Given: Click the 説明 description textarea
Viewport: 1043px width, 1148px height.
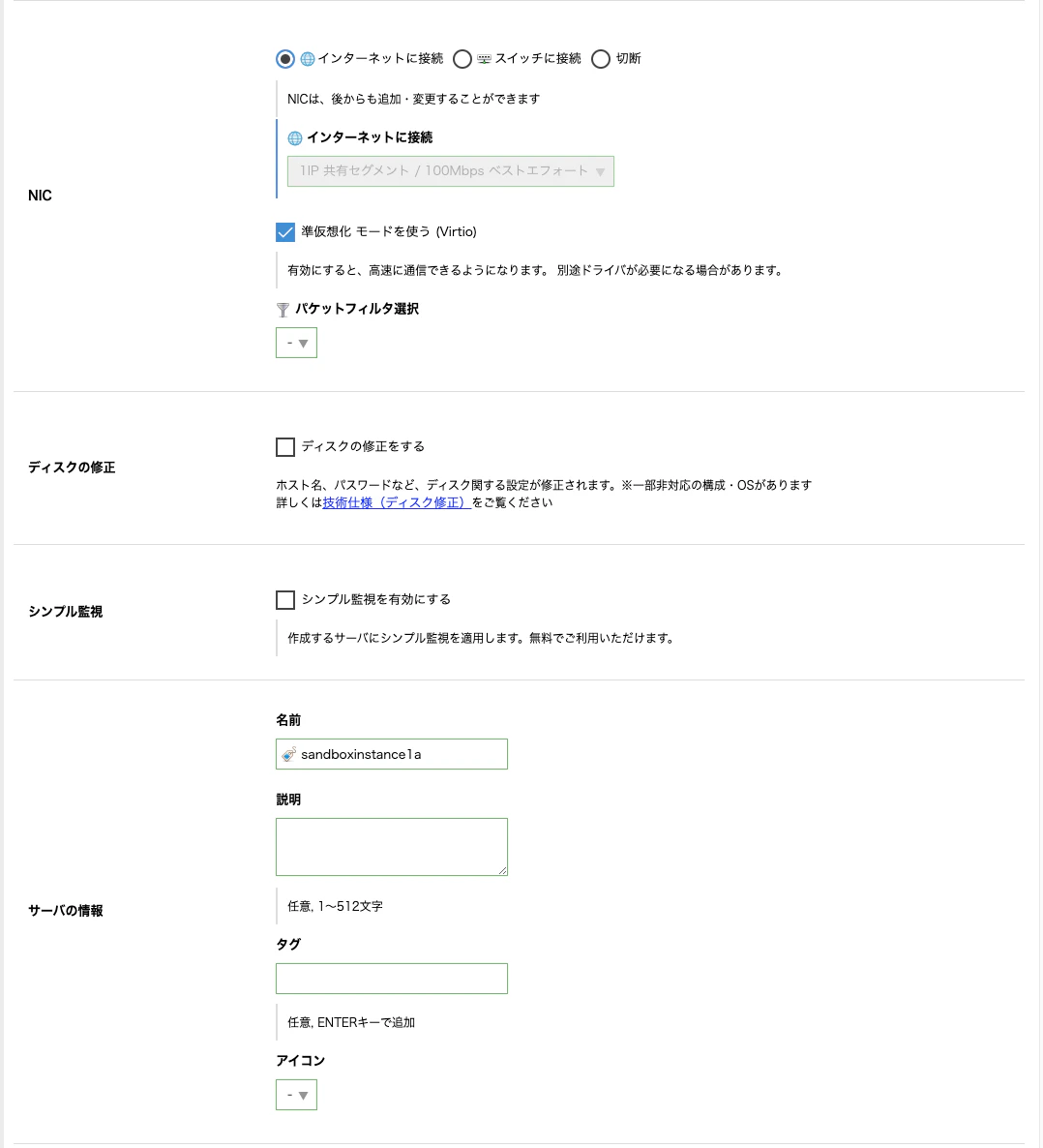Looking at the screenshot, I should tap(391, 846).
